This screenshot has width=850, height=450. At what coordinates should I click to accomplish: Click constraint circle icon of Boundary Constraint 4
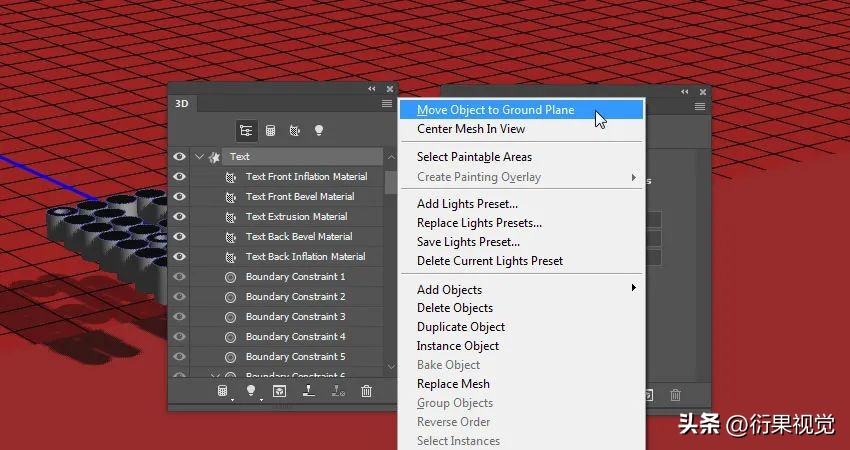point(230,337)
